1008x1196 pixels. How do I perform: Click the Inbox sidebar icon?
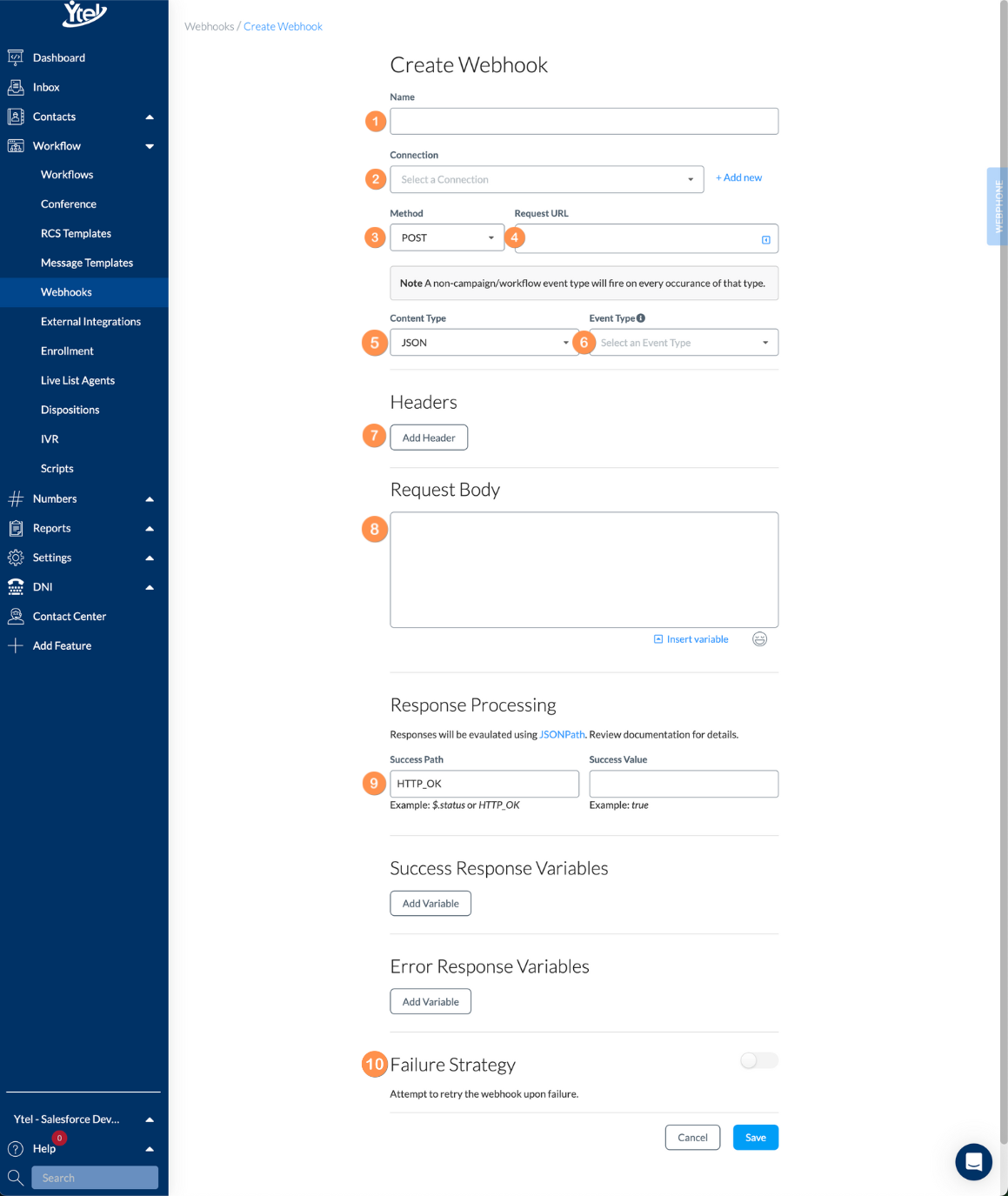pyautogui.click(x=16, y=87)
